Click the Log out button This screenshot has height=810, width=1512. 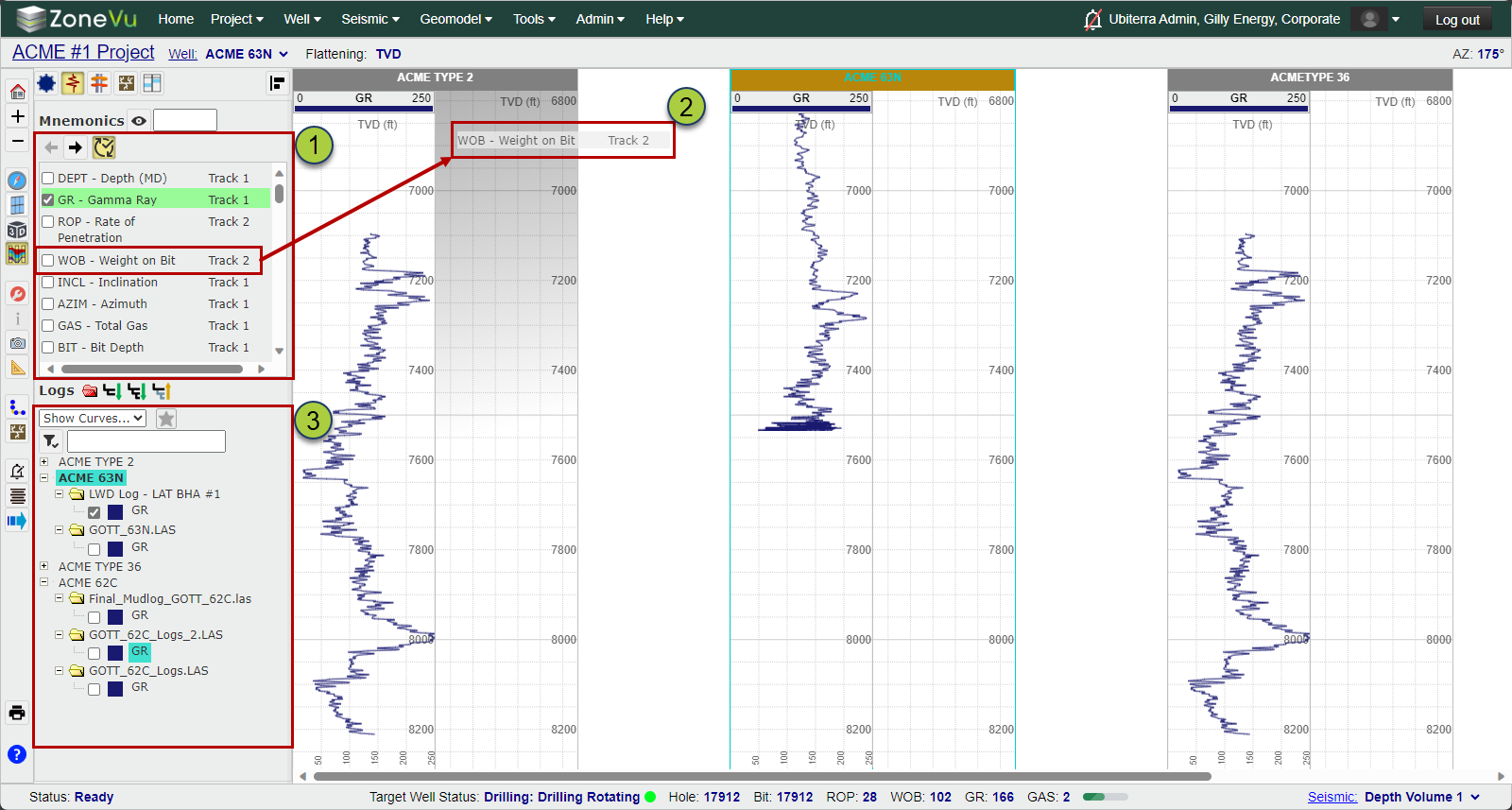[x=1457, y=19]
